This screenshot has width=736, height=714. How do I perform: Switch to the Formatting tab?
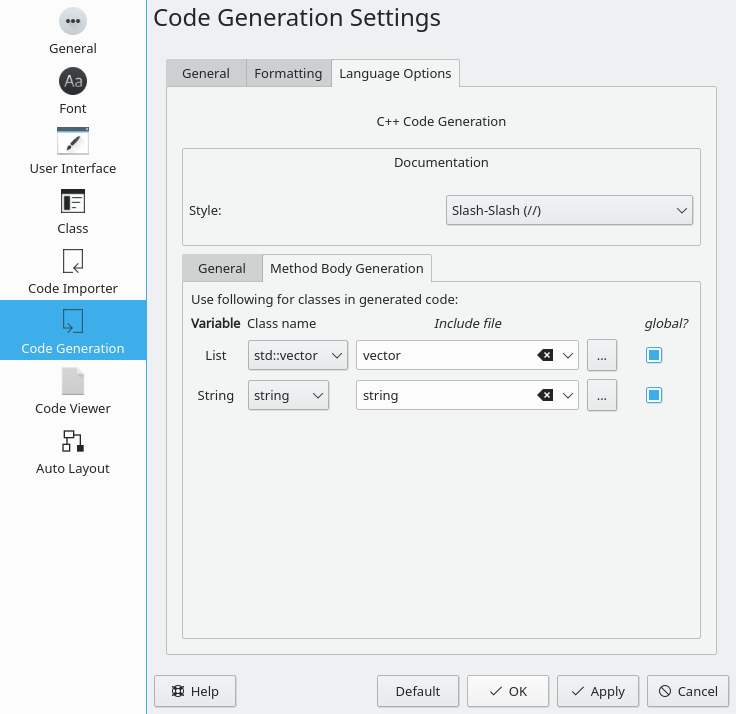point(288,73)
